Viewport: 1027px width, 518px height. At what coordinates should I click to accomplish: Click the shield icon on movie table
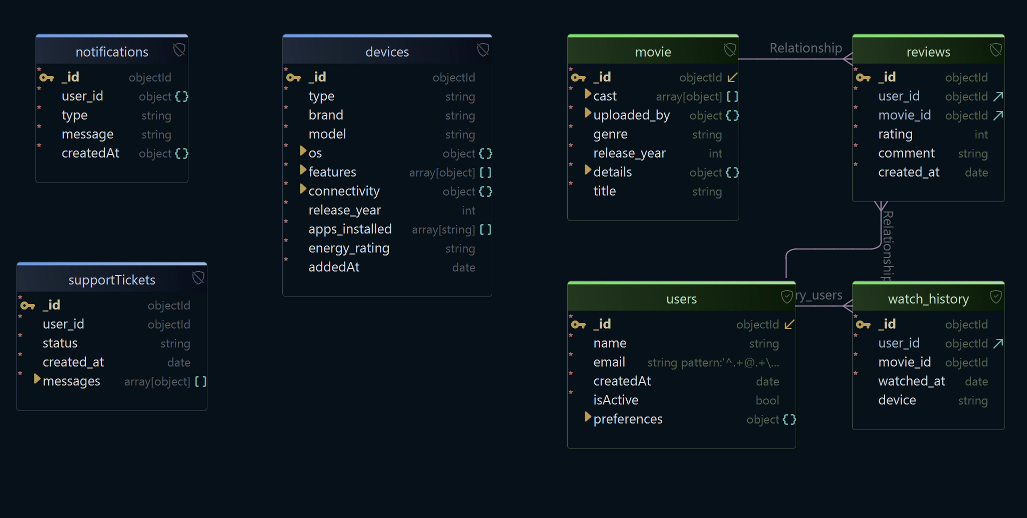coord(730,50)
